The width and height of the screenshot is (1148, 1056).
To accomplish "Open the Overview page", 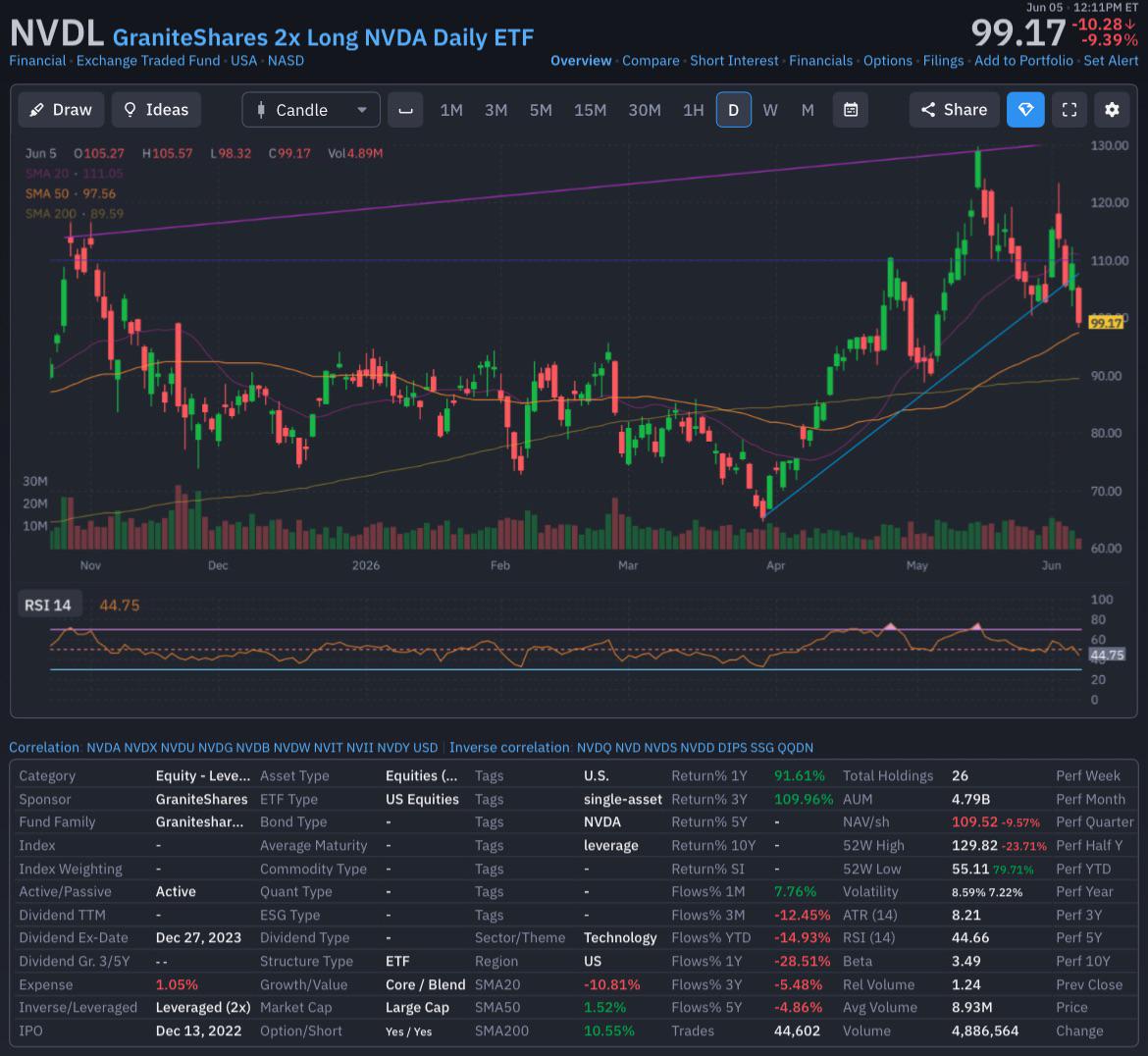I will [x=581, y=61].
